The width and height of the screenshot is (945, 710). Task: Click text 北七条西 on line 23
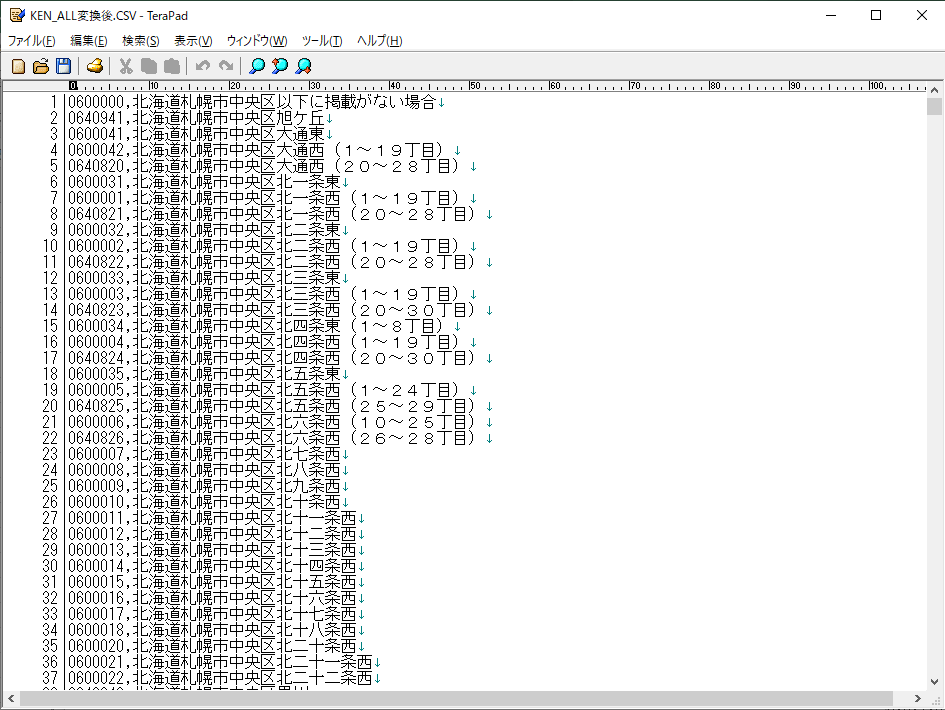(x=308, y=454)
